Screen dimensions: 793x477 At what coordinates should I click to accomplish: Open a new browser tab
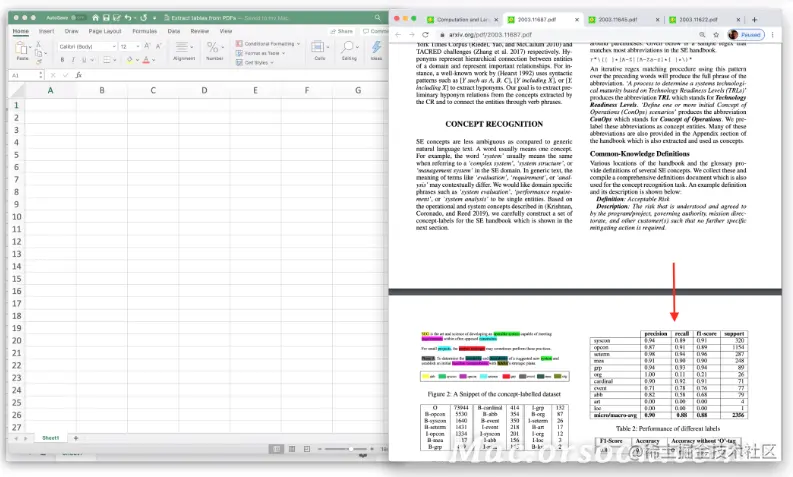point(755,20)
